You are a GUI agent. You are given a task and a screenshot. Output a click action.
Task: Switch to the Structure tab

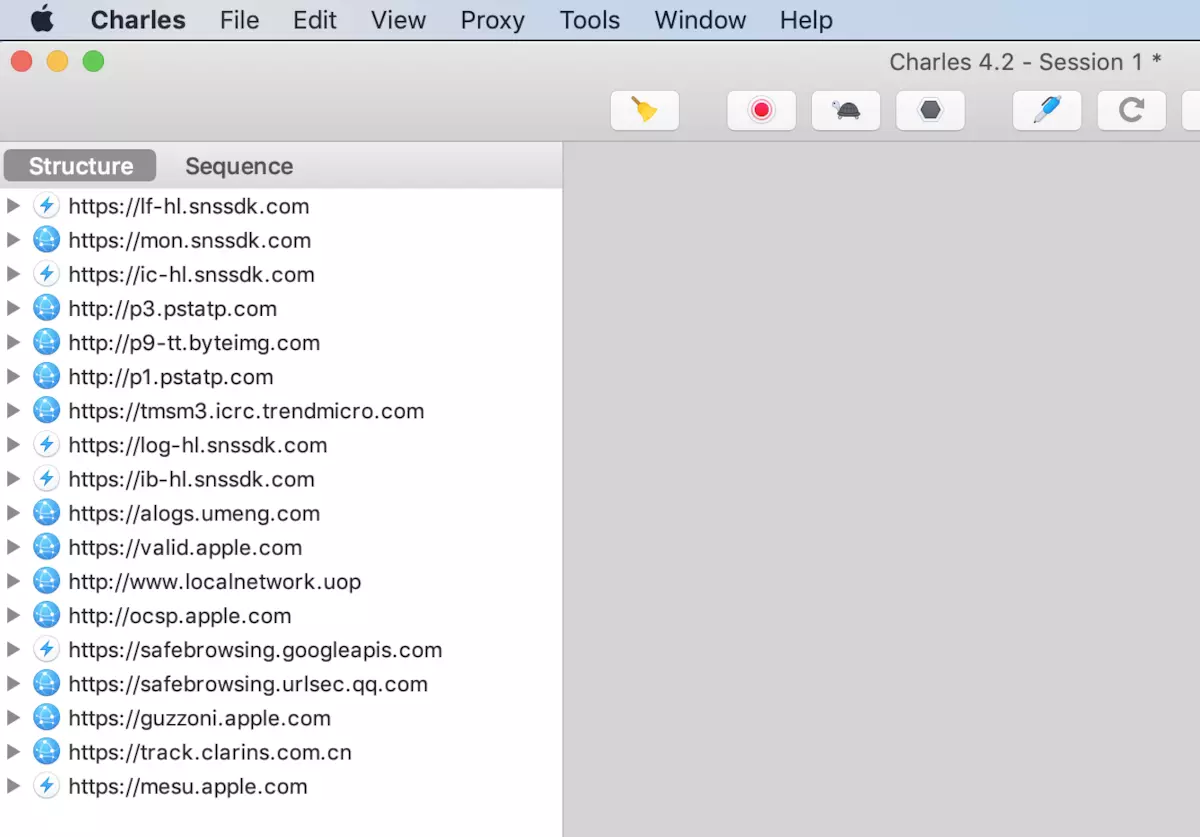(x=80, y=166)
